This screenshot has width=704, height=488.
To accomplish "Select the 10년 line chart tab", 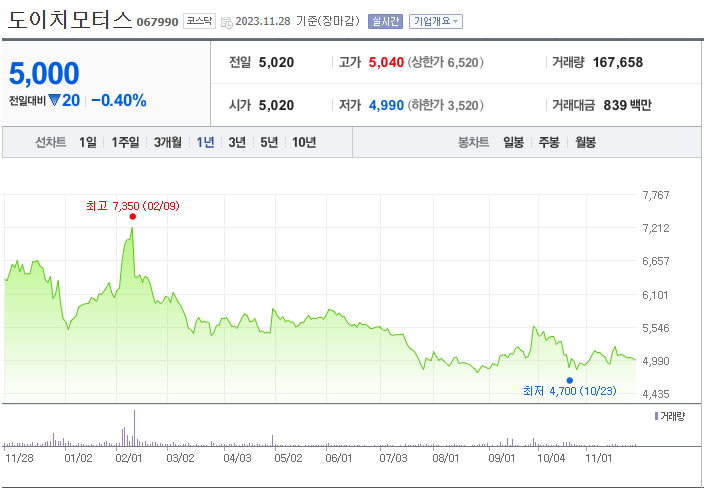I will coord(304,142).
